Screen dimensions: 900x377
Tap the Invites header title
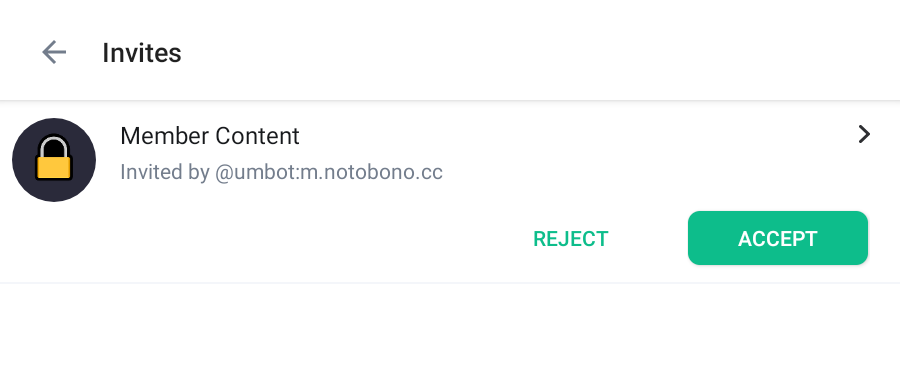coord(142,53)
